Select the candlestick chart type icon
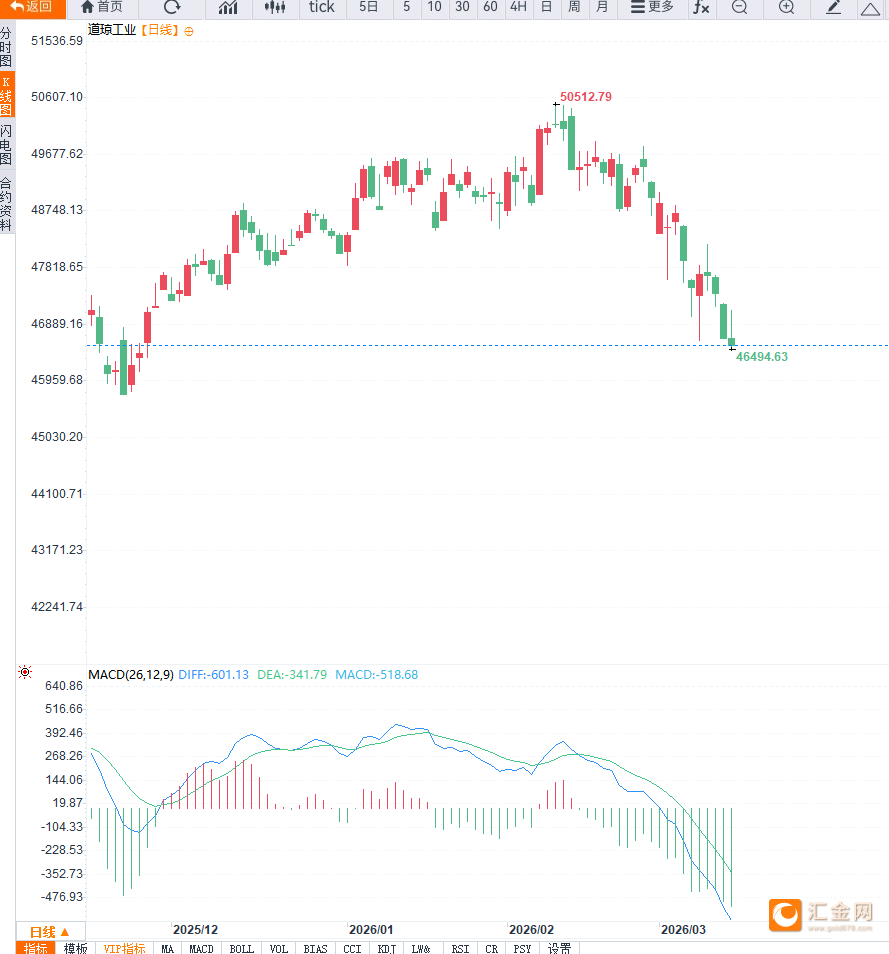 point(275,7)
